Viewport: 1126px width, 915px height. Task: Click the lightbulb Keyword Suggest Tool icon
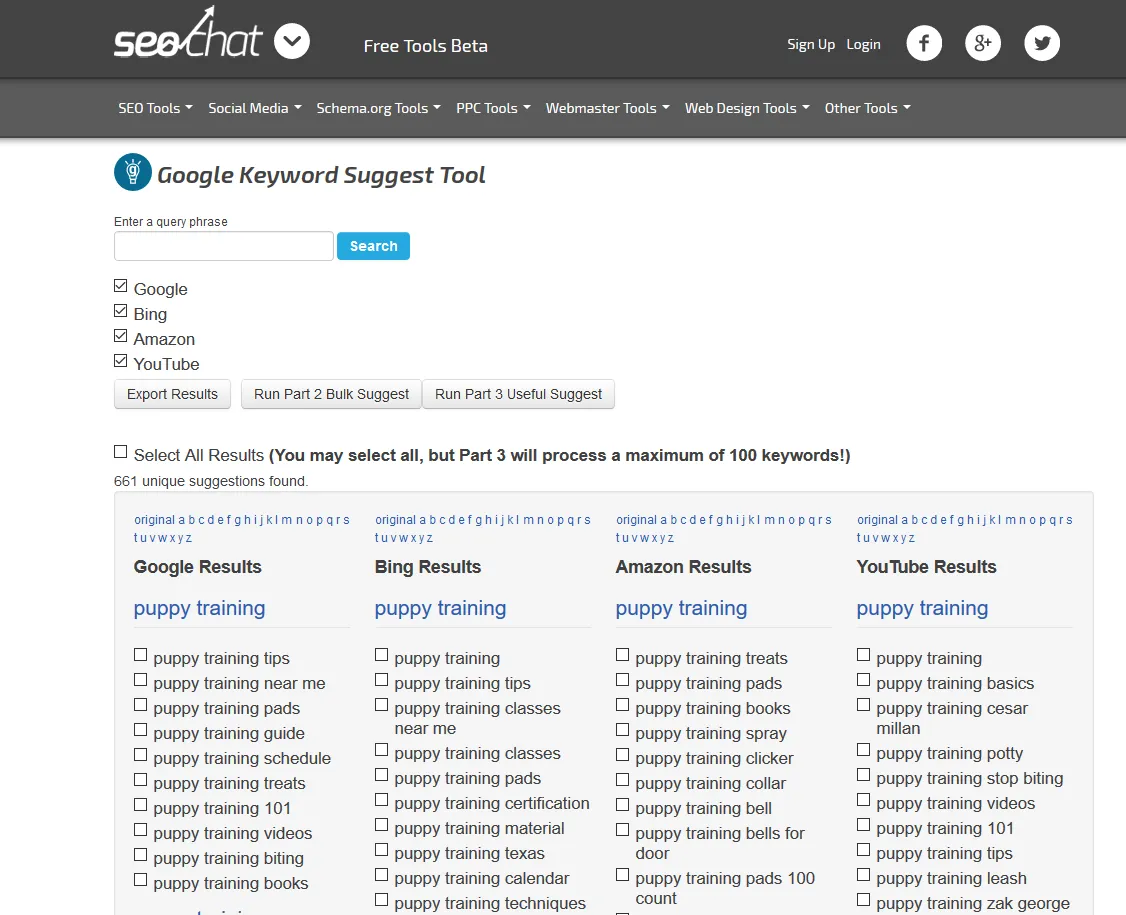point(133,172)
